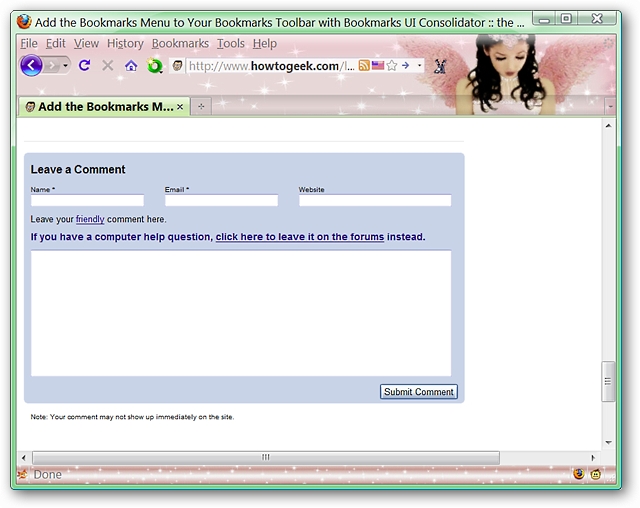Click the comment delay note text
This screenshot has height=508, width=640.
pyautogui.click(x=132, y=417)
